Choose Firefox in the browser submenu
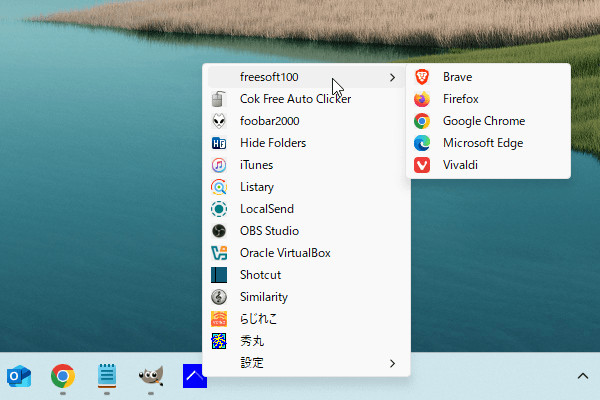Image resolution: width=600 pixels, height=400 pixels. 488,99
